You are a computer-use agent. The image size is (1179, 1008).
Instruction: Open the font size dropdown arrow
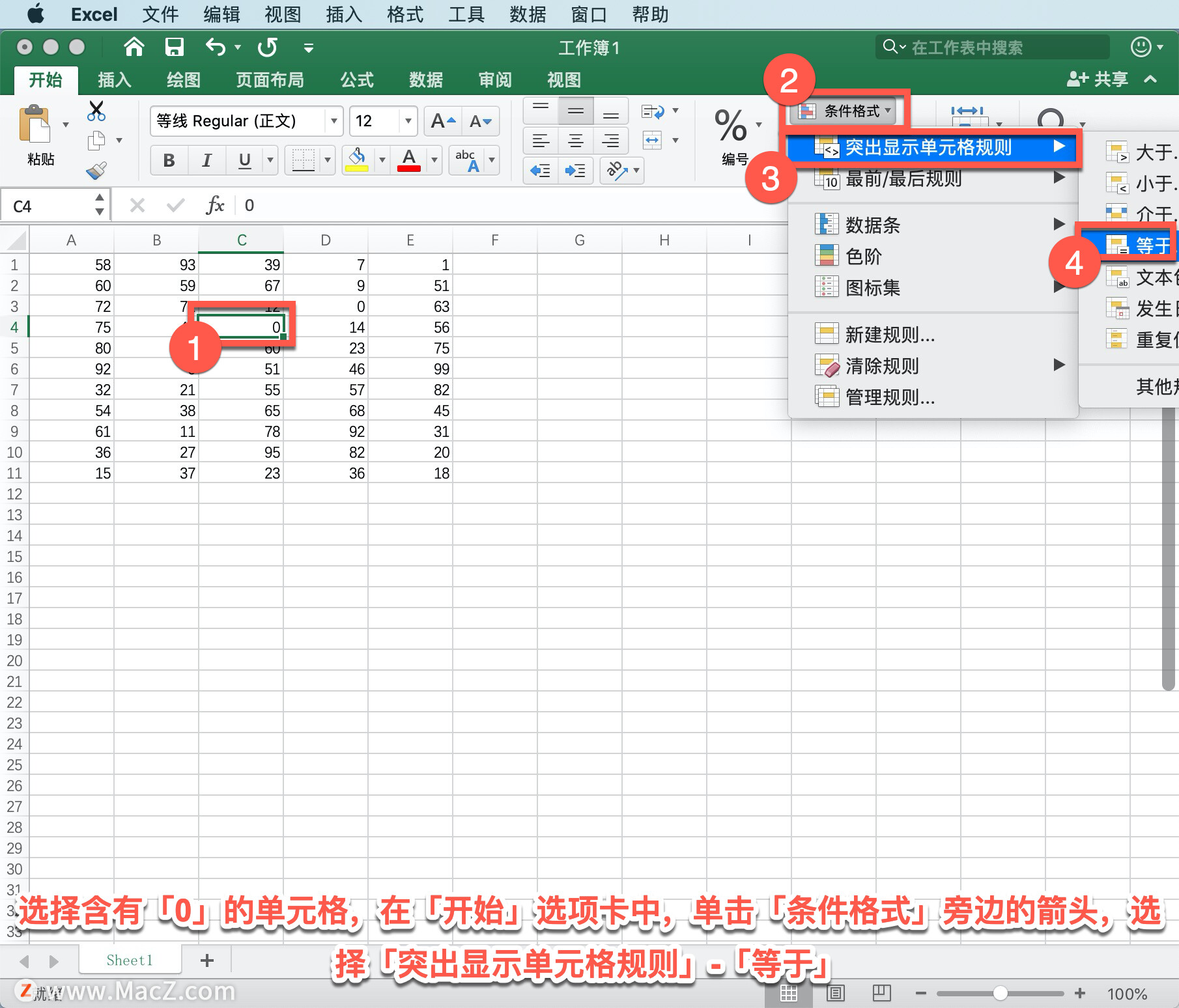408,121
